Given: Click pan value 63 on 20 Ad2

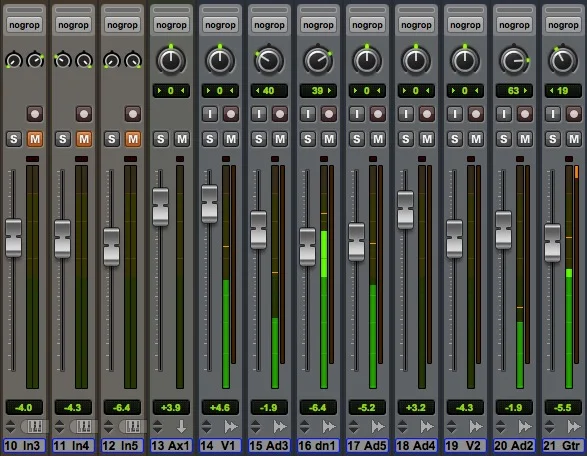Looking at the screenshot, I should (x=514, y=91).
